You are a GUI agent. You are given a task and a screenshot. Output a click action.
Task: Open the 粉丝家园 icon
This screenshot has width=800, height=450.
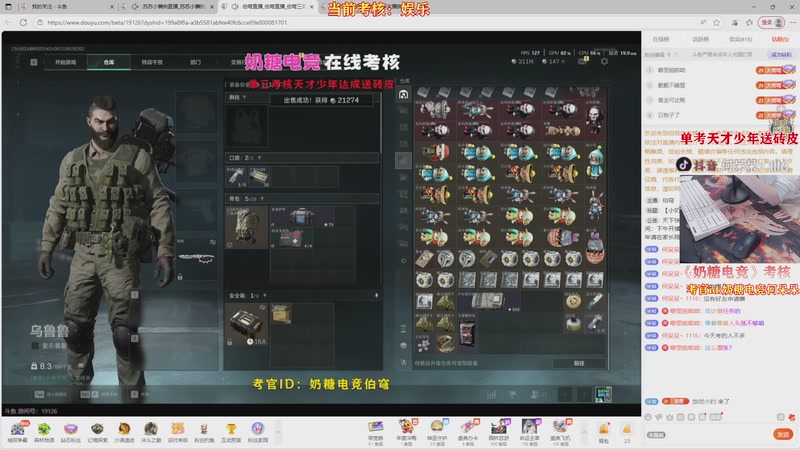[258, 432]
